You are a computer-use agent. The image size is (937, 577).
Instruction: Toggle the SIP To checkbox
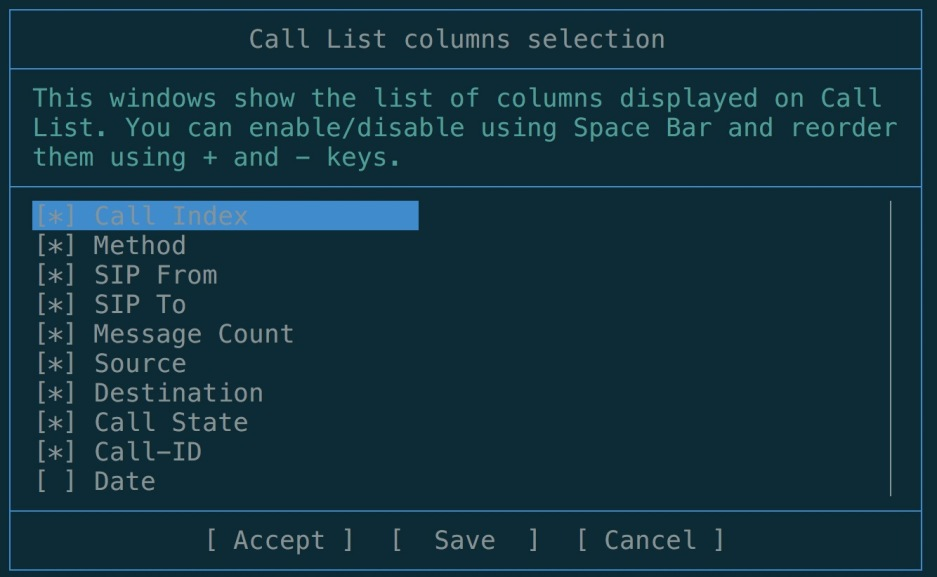55,305
